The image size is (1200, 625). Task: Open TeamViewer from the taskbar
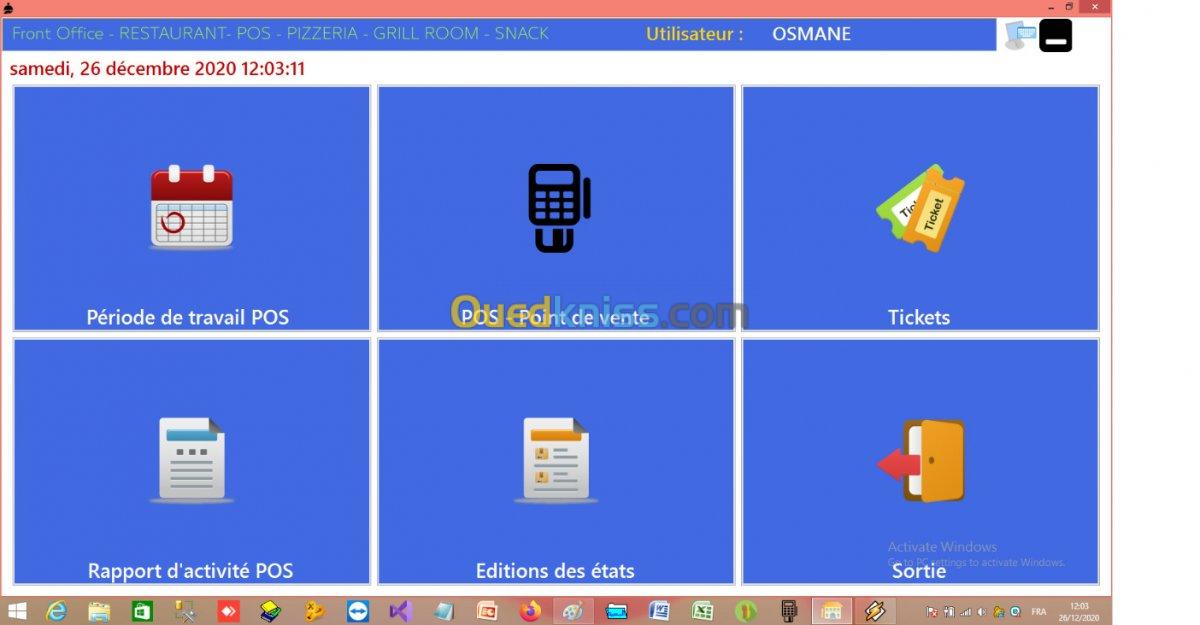click(x=357, y=611)
